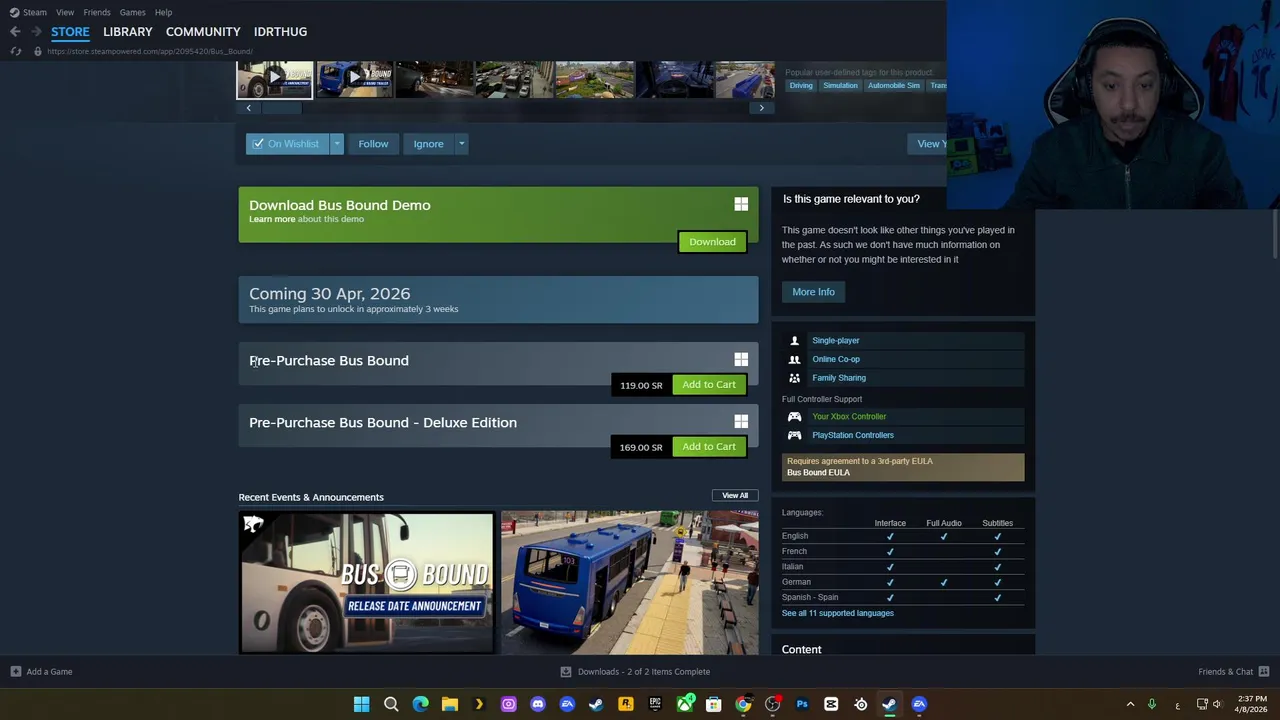
Task: Go forward with the right arrow navigation icon
Action: (36, 32)
